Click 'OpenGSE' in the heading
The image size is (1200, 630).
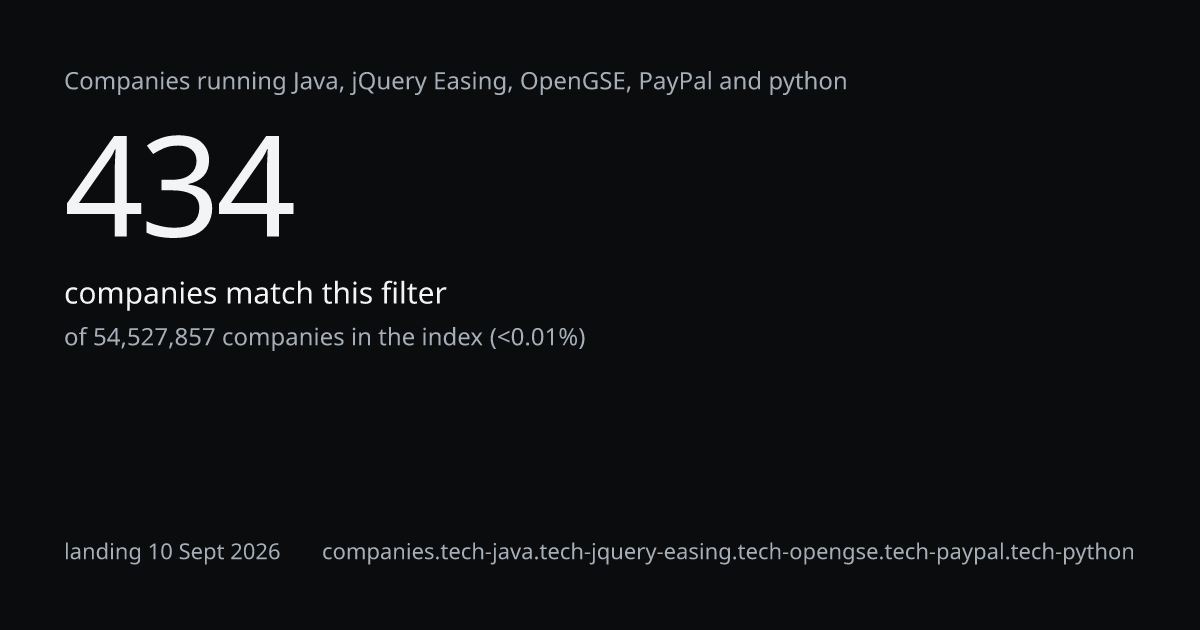click(x=575, y=81)
